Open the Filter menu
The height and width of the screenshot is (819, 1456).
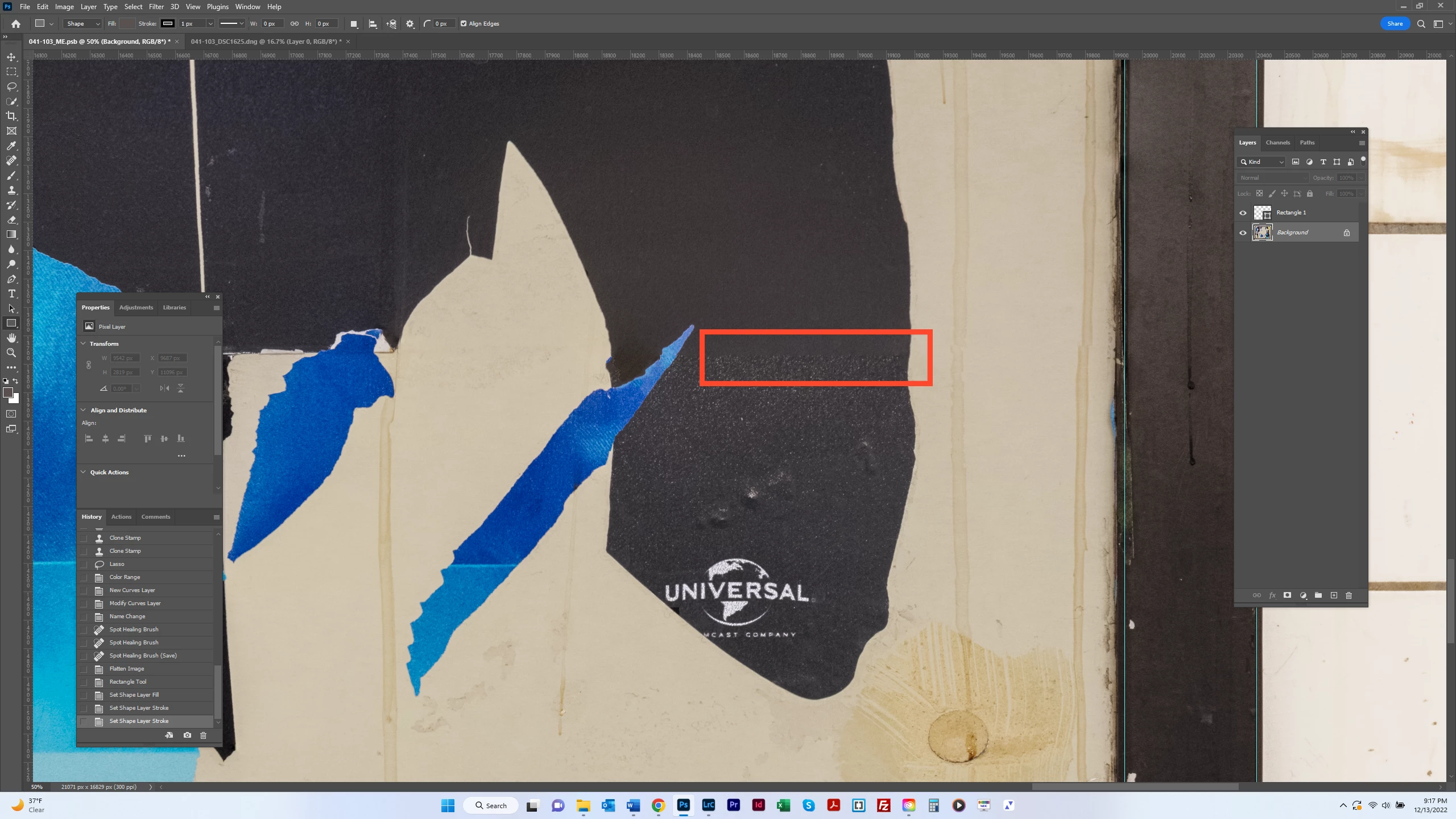point(156,7)
